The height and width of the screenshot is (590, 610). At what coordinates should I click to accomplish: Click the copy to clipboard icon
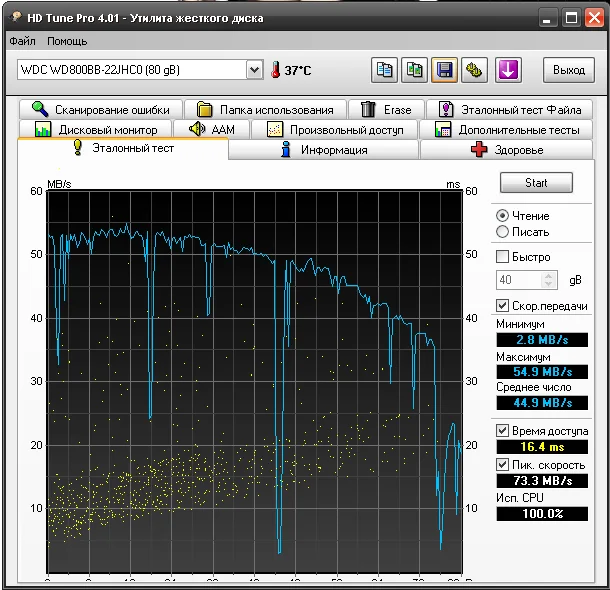click(384, 70)
